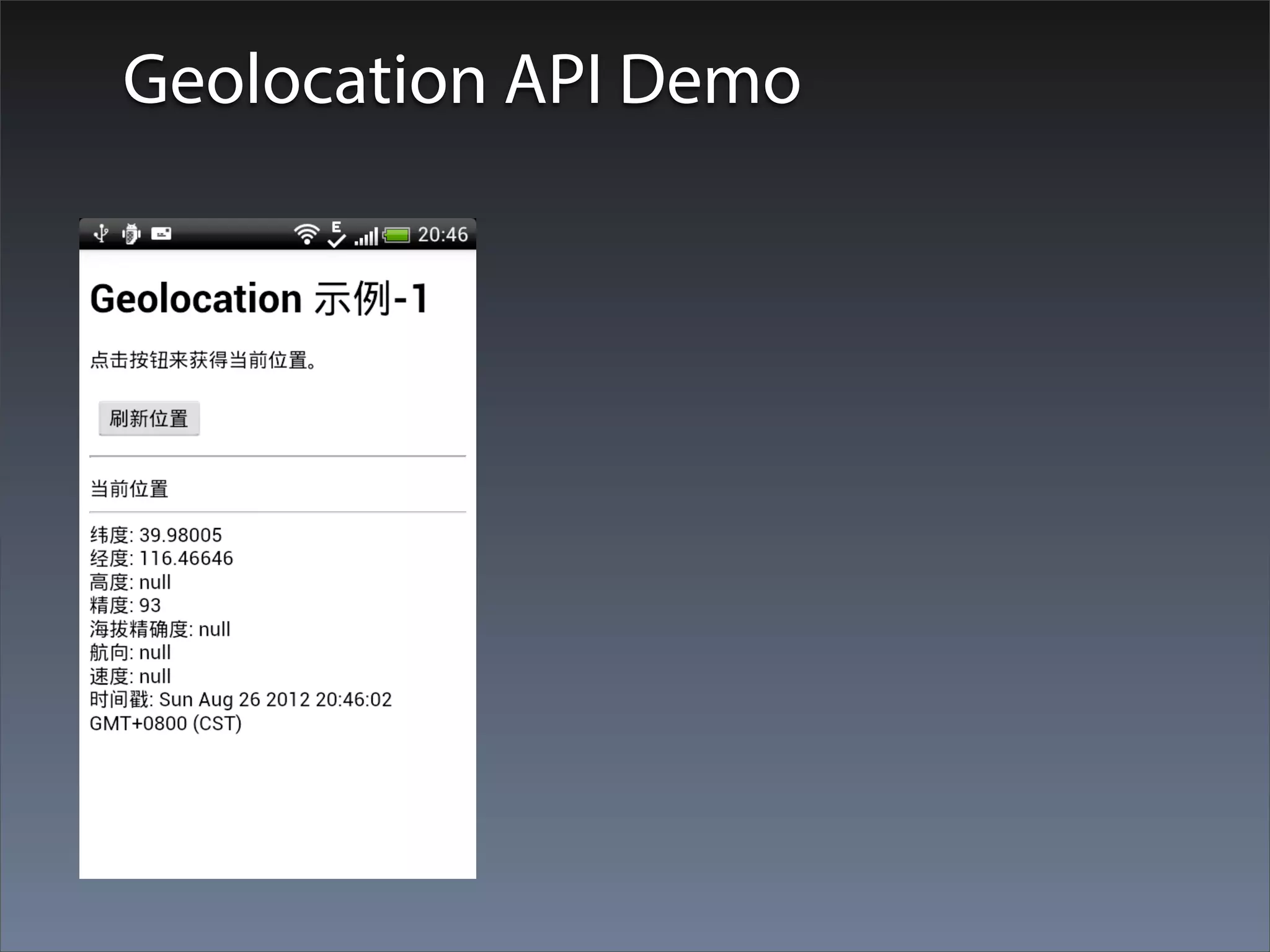Select the 速度: null speed line
Screen dimensions: 1270x952
(130, 676)
